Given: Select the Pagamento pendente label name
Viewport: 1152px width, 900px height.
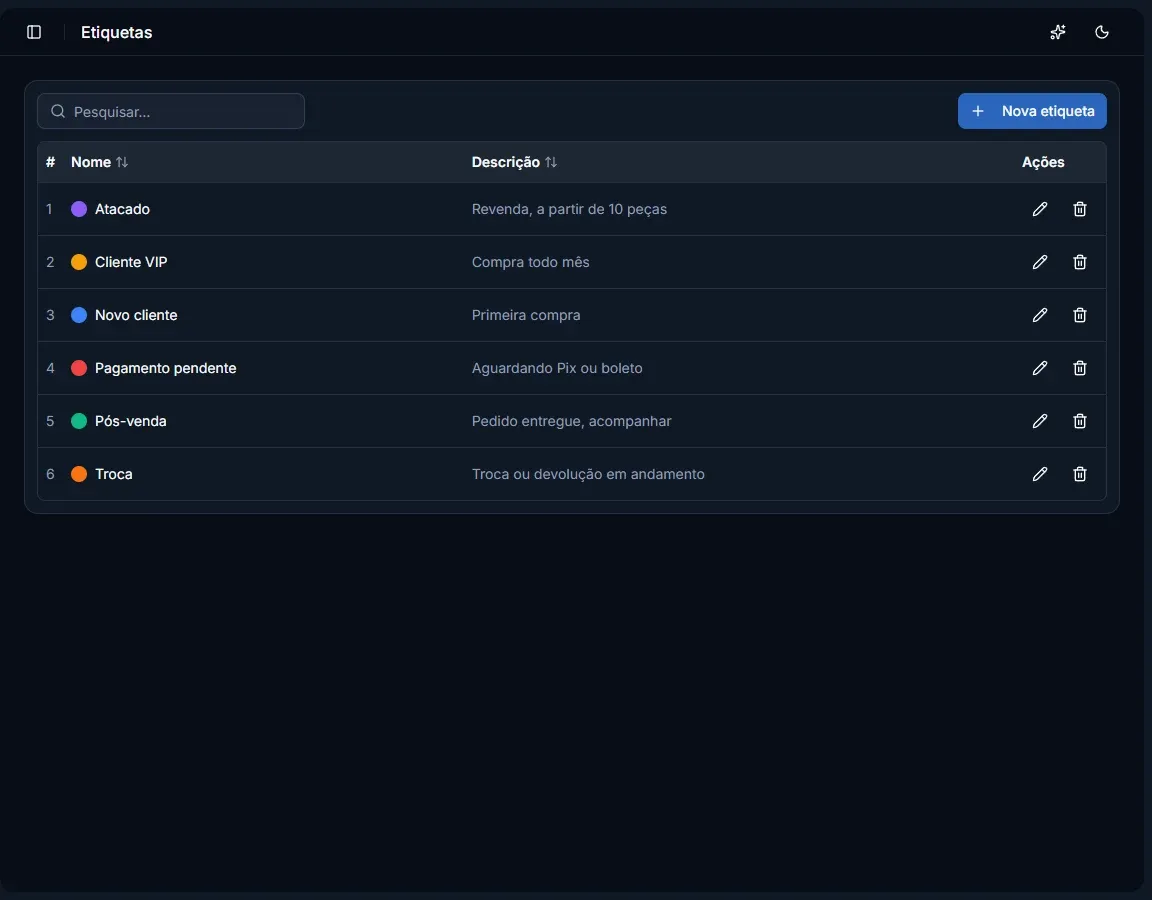Looking at the screenshot, I should pyautogui.click(x=165, y=368).
